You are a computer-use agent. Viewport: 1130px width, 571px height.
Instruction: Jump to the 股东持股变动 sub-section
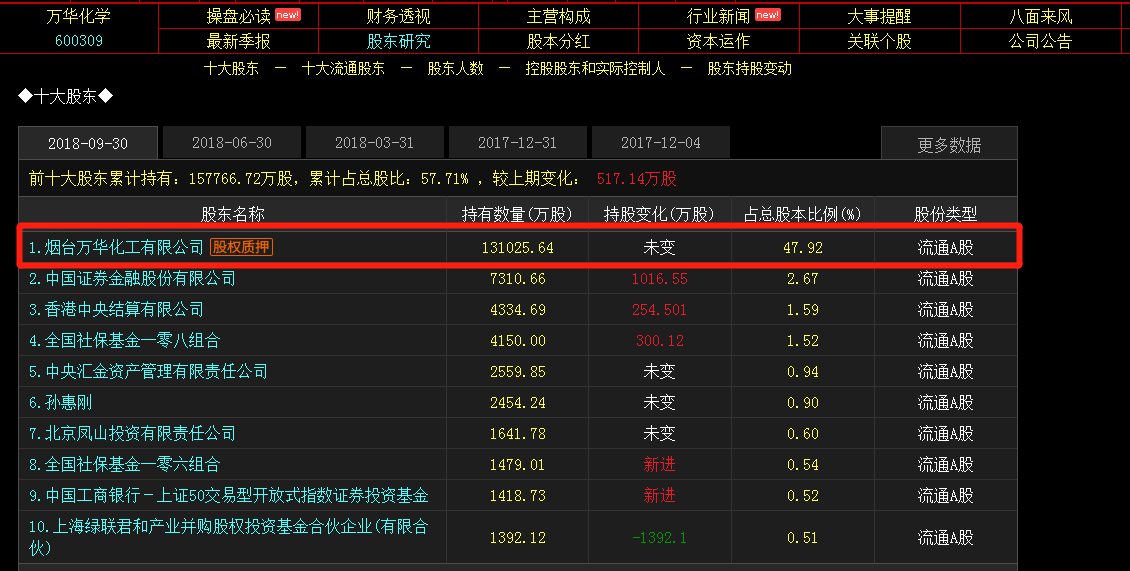click(x=749, y=68)
